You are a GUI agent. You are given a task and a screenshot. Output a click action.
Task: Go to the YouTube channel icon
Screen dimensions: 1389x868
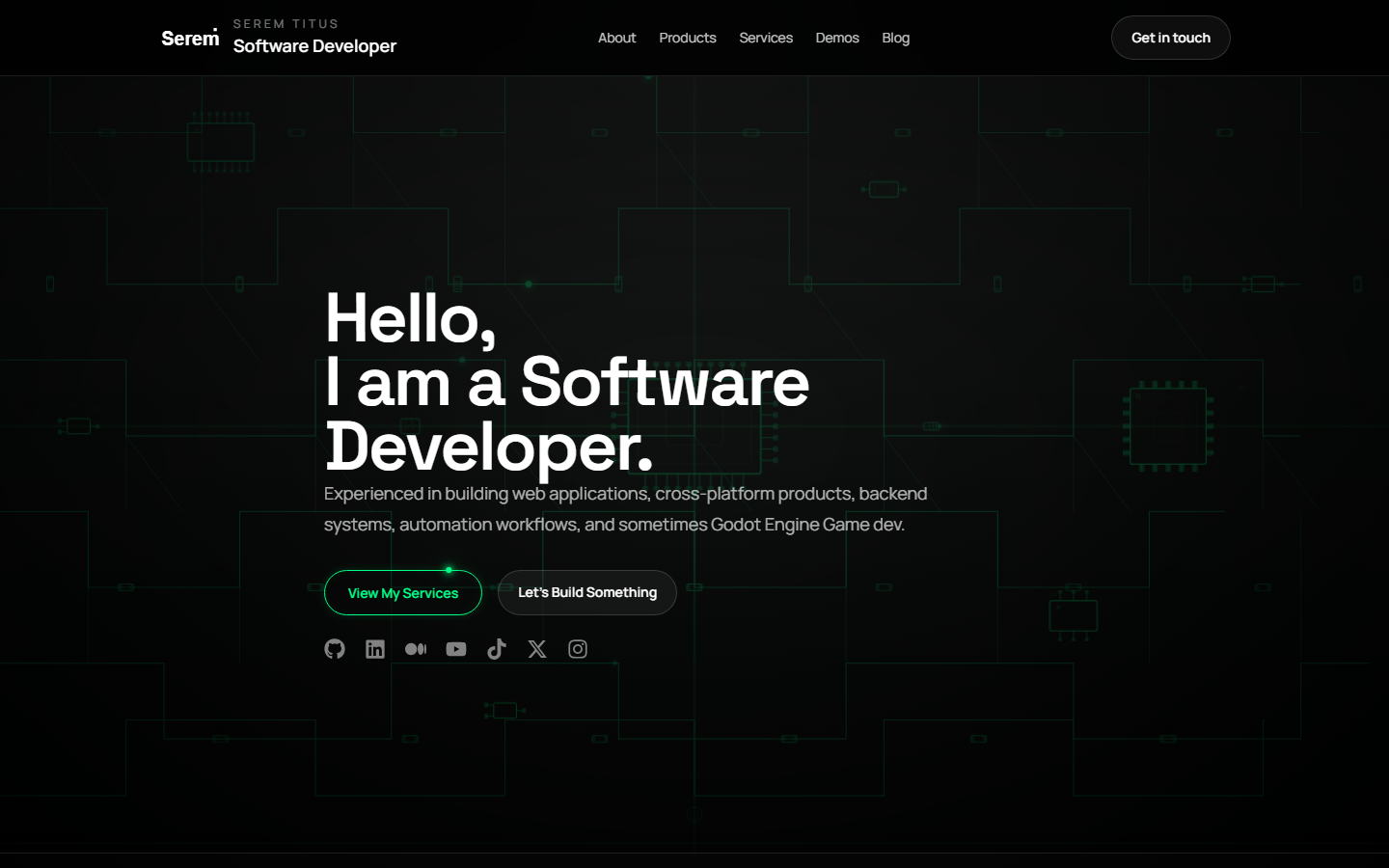tap(456, 649)
